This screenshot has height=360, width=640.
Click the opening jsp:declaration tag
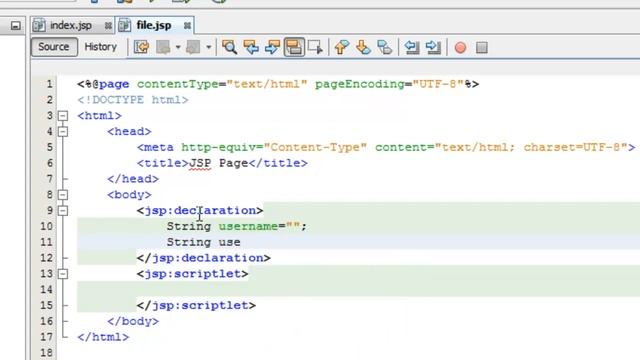pos(200,211)
